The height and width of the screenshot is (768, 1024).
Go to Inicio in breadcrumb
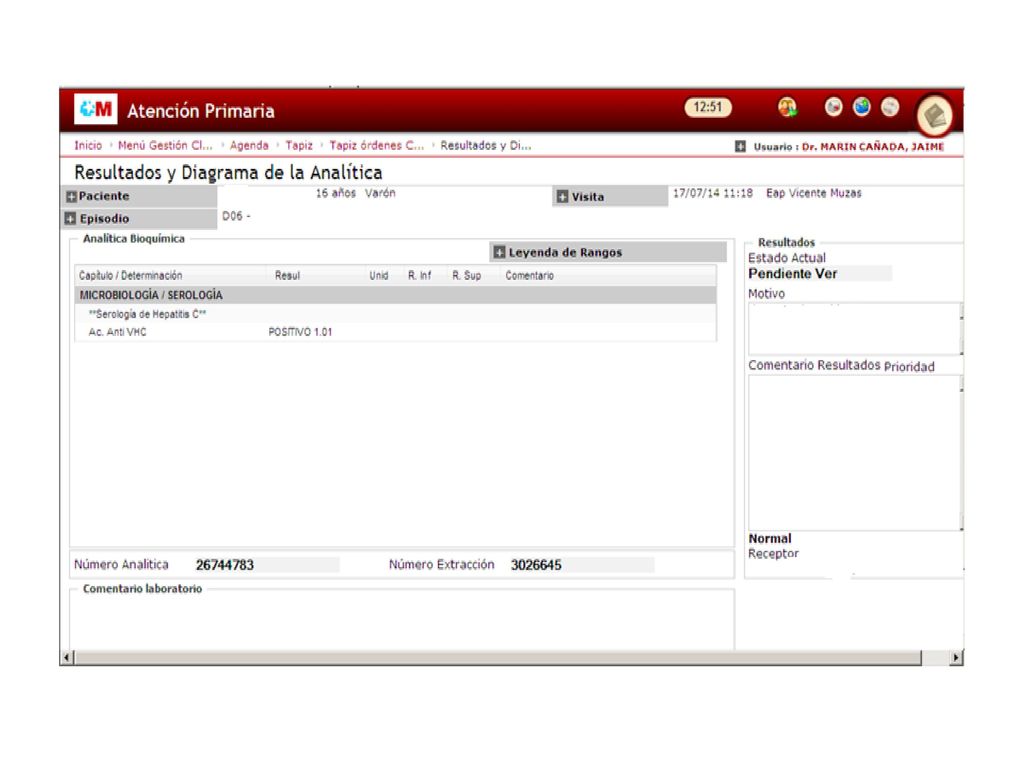(88, 146)
